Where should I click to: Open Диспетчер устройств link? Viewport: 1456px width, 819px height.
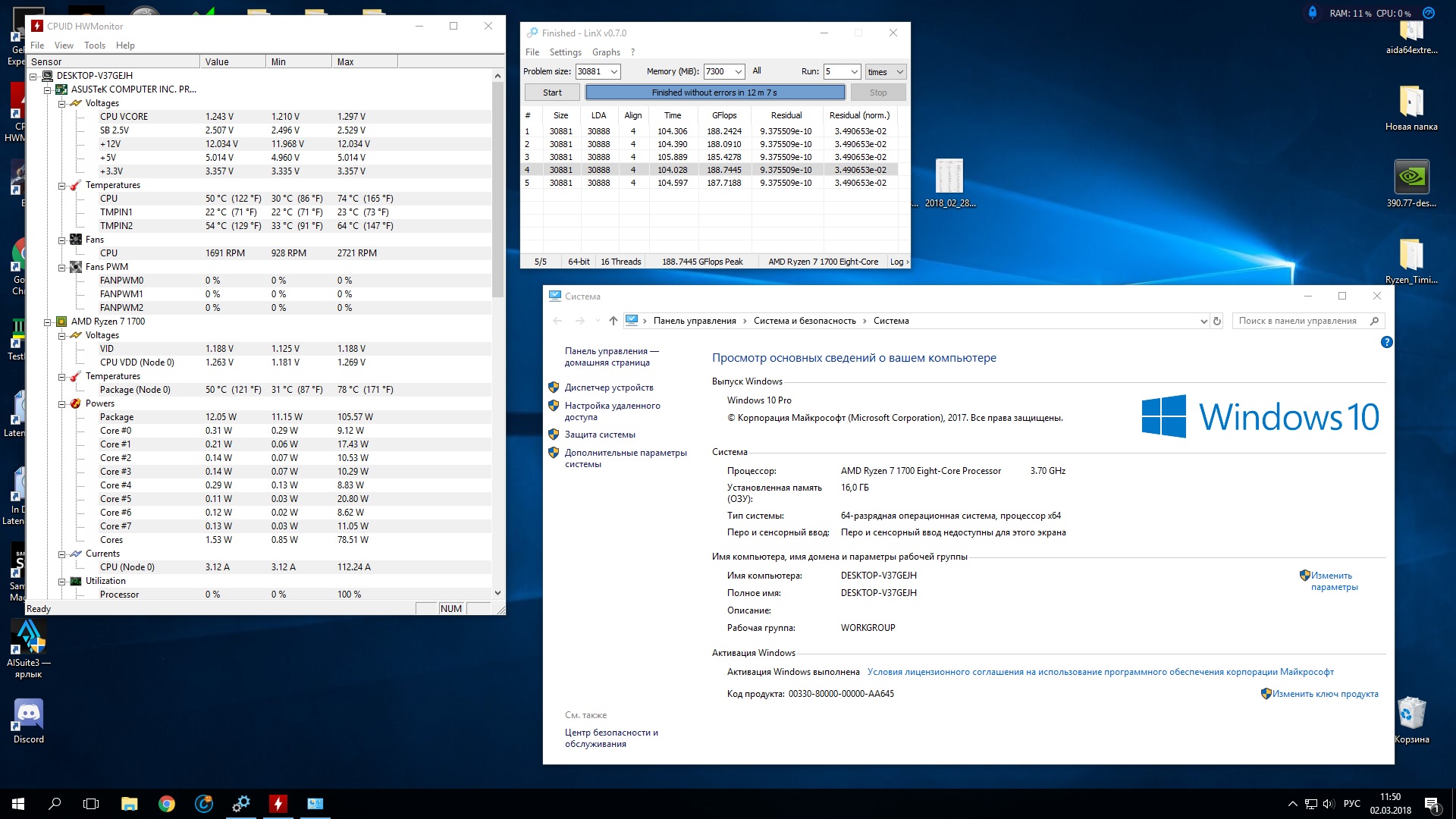tap(608, 388)
